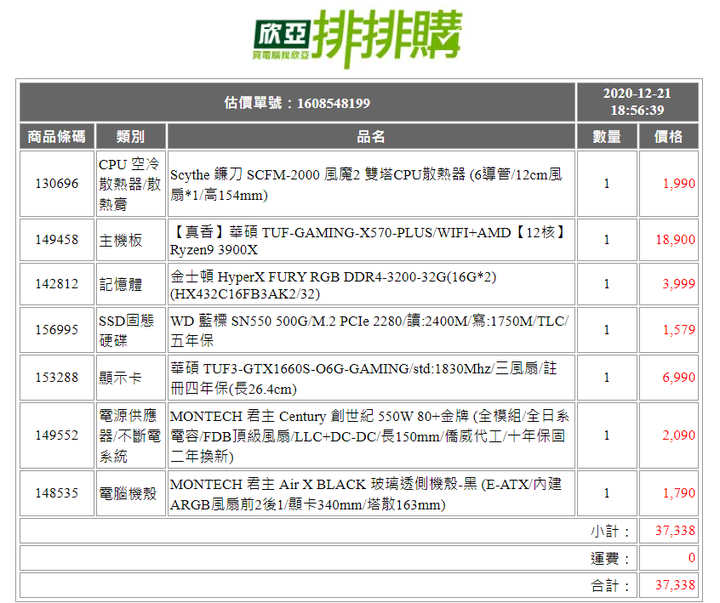Select product code 142812
Image resolution: width=720 pixels, height=603 pixels.
click(x=57, y=284)
